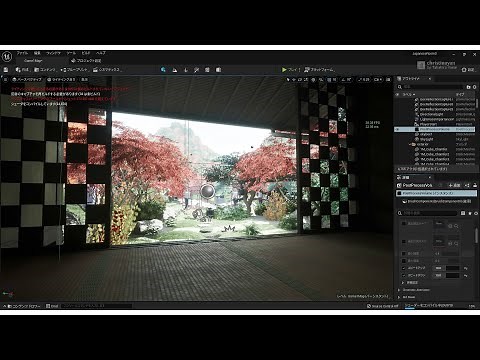The image size is (480, 360).
Task: Open Details view options eye icon
Action: (x=476, y=213)
